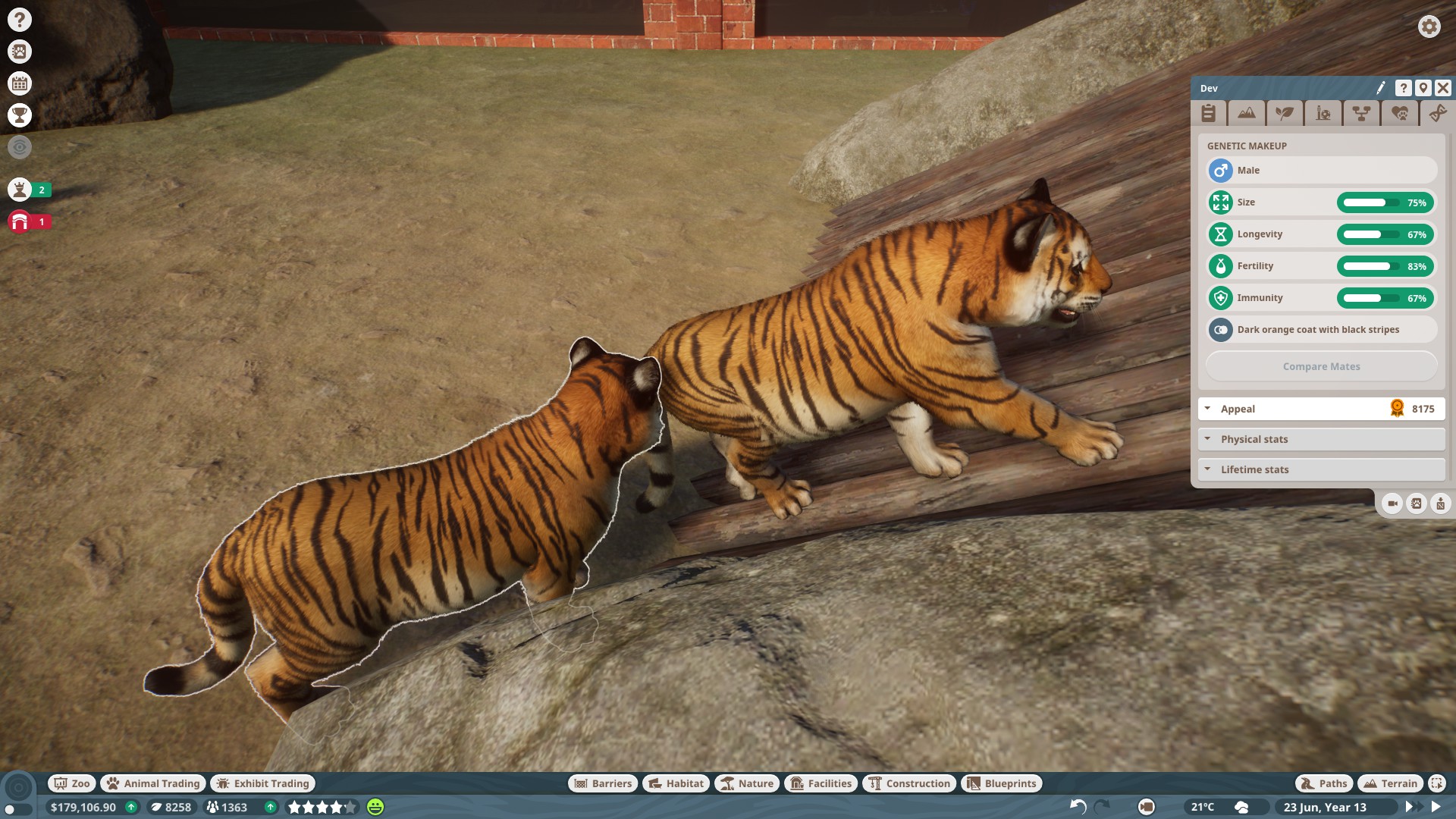Switch to the enrichment tab
The height and width of the screenshot is (819, 1456).
coord(1323,113)
